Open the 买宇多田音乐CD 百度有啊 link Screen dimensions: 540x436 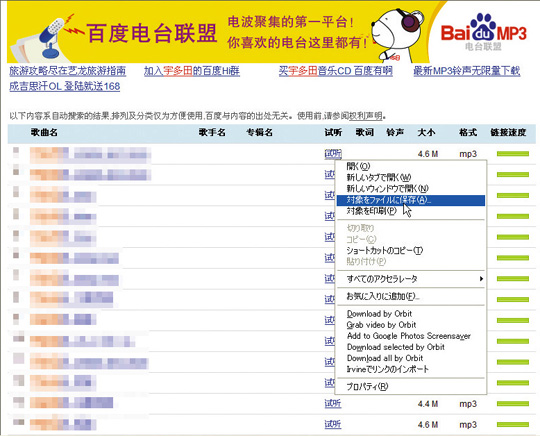(x=336, y=71)
